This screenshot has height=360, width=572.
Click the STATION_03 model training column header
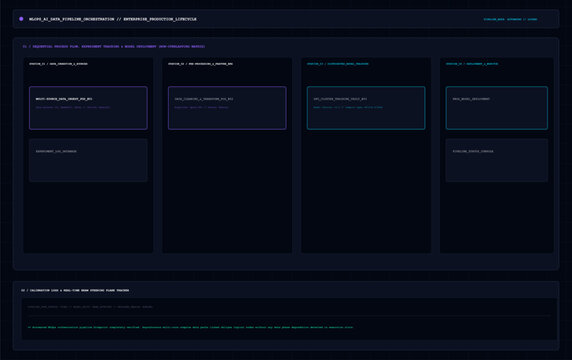(337, 64)
